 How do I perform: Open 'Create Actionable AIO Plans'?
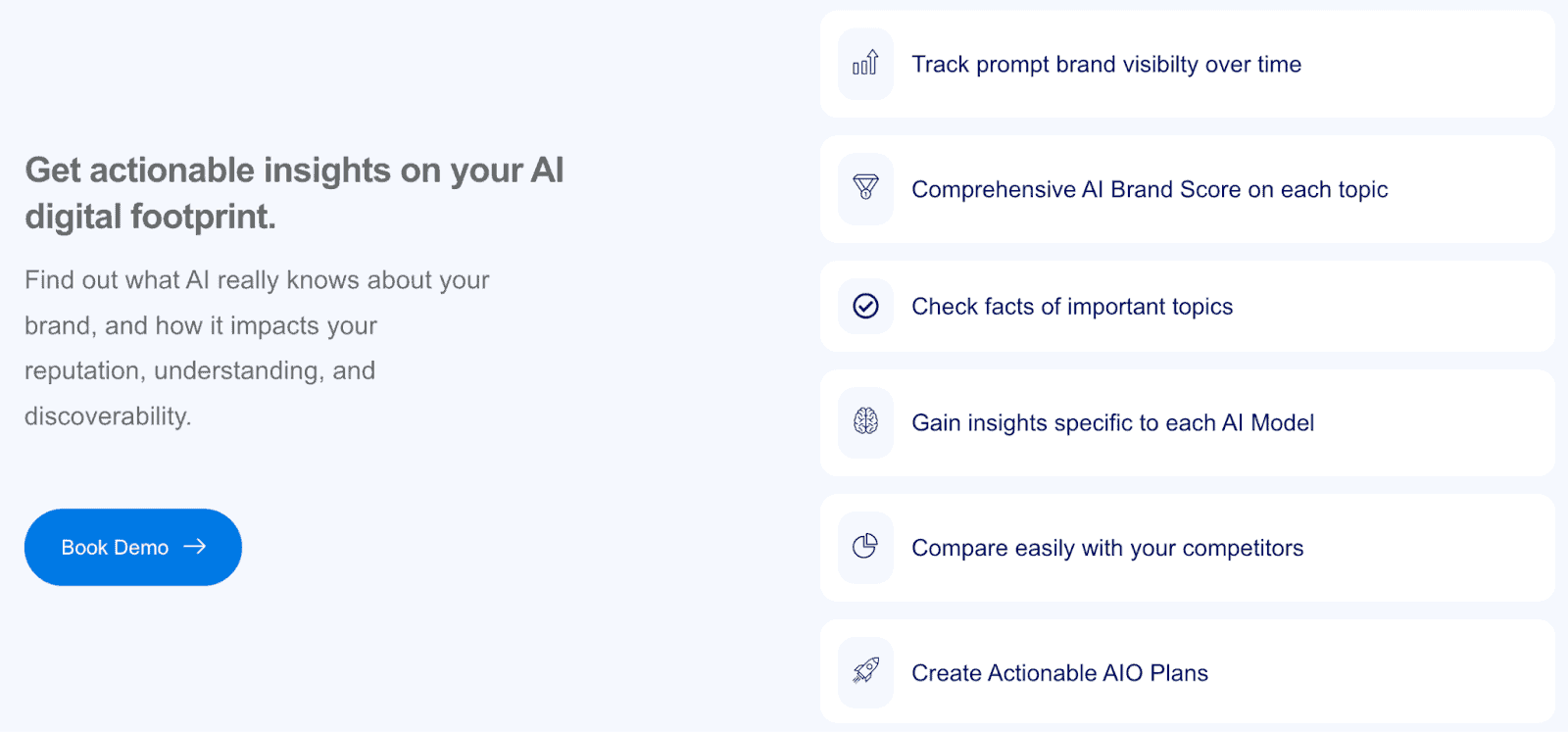click(x=1059, y=673)
